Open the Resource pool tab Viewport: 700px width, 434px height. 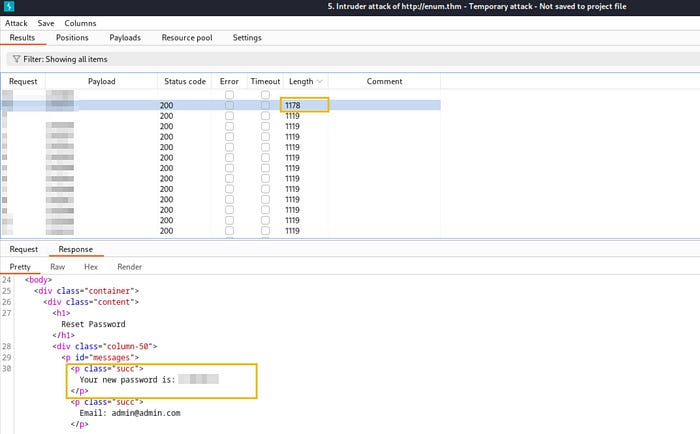point(187,38)
